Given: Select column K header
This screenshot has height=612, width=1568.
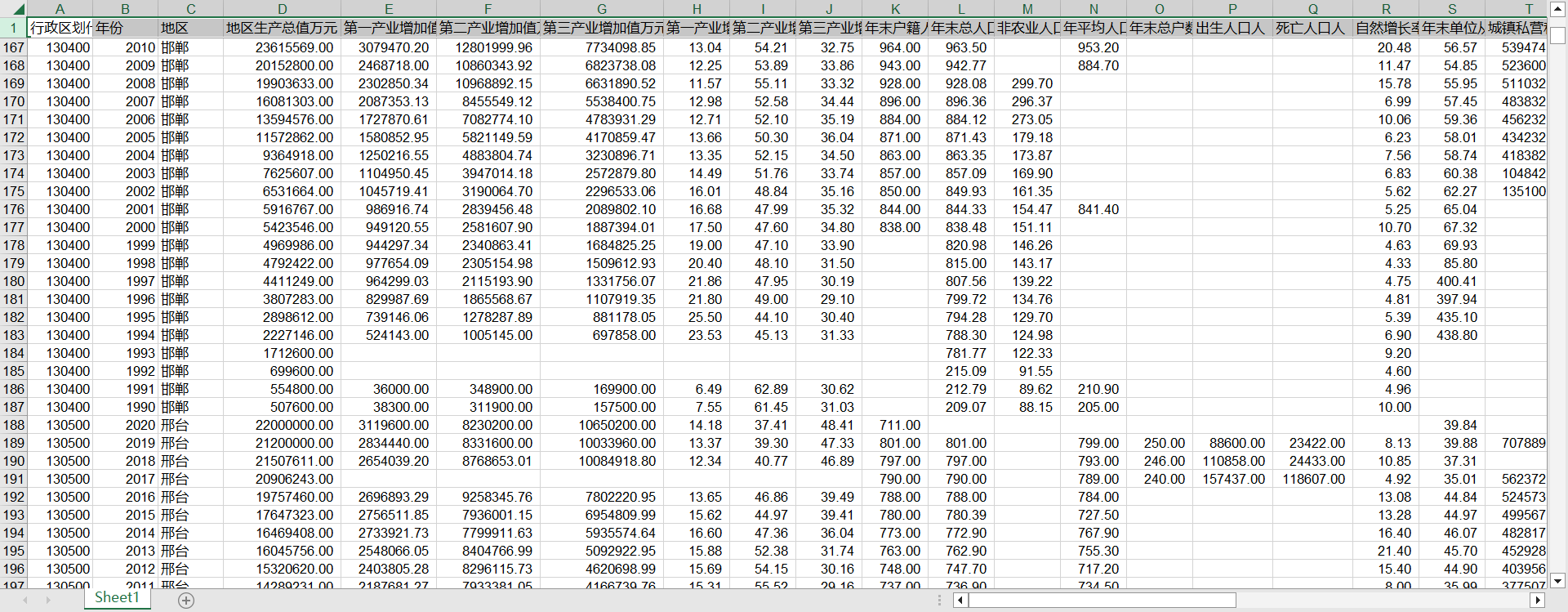Looking at the screenshot, I should coord(895,9).
